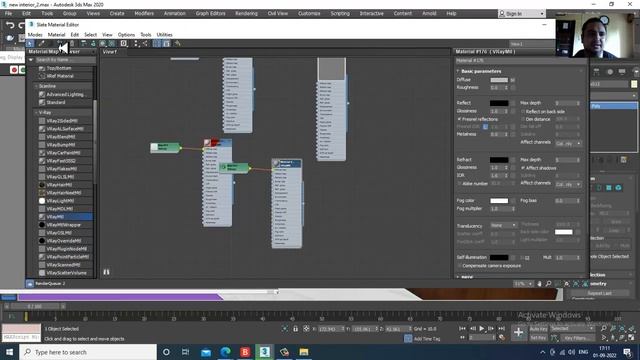Click the undo arrow in 3ds Max toolbar

pyautogui.click(x=10, y=25)
